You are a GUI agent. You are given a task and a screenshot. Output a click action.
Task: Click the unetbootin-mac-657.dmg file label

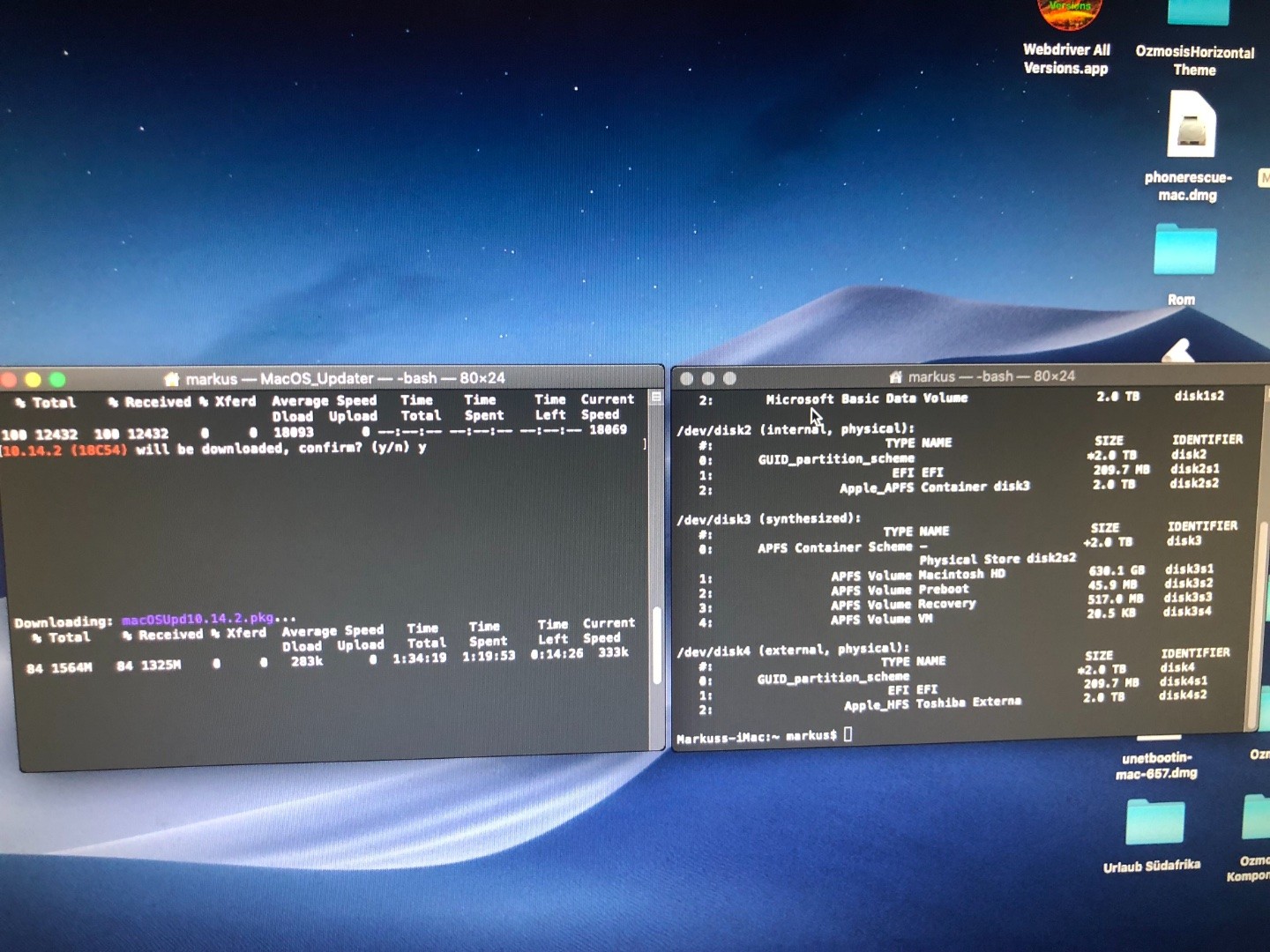coord(1157,765)
